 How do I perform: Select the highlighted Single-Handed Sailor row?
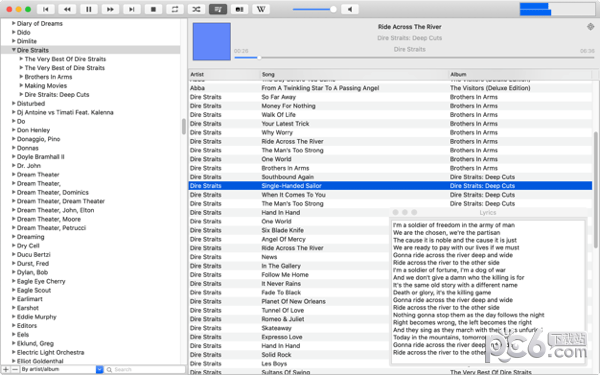pos(390,186)
